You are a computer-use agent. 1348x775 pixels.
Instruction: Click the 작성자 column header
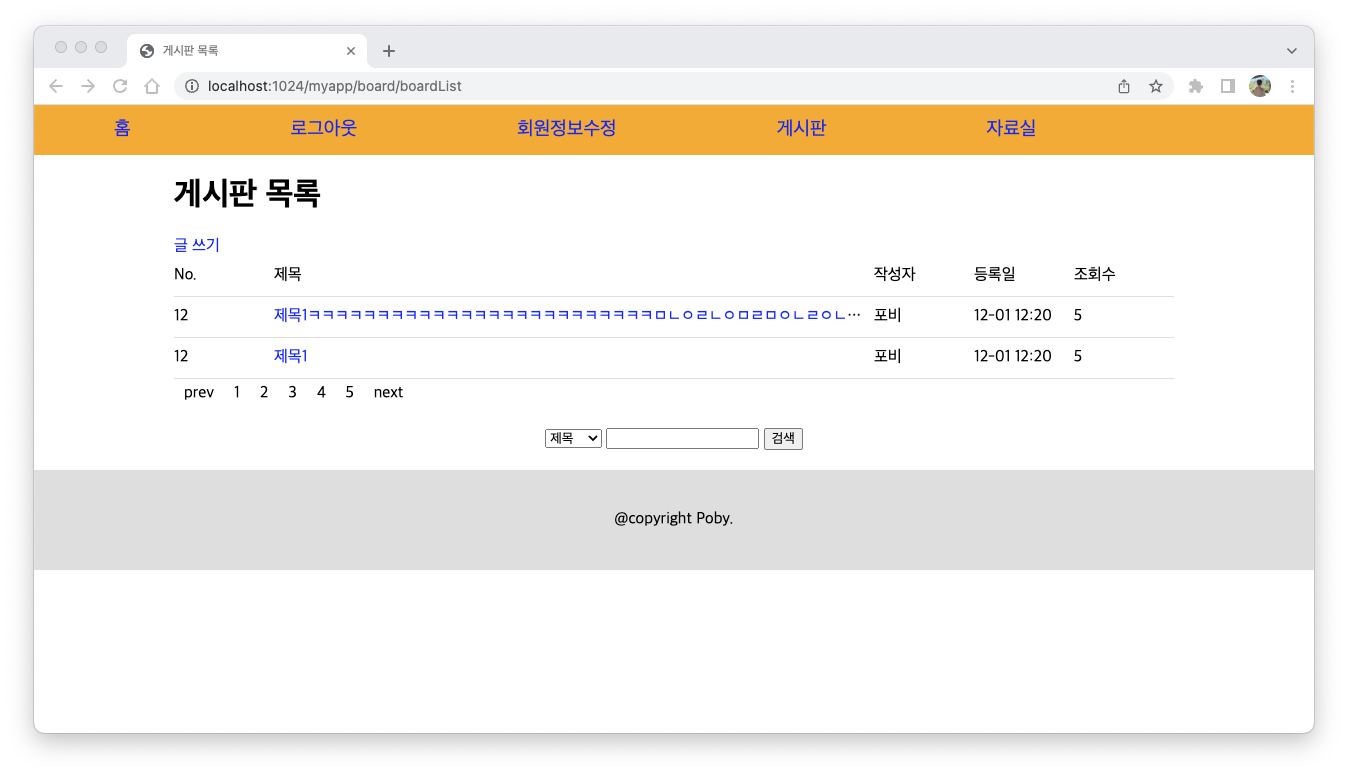895,274
